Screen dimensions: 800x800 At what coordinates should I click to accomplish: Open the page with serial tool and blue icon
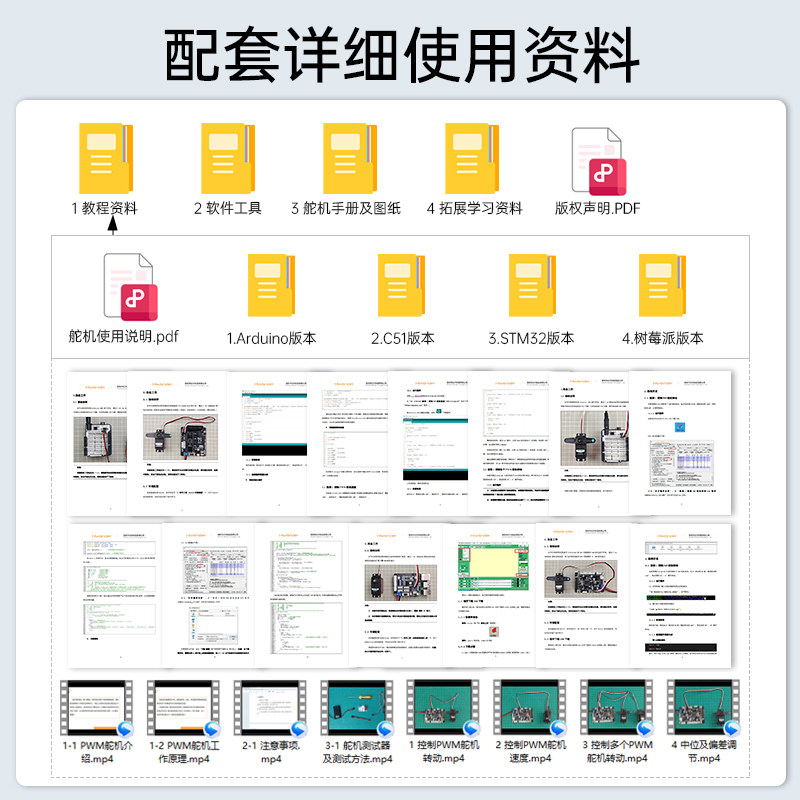coord(680,443)
